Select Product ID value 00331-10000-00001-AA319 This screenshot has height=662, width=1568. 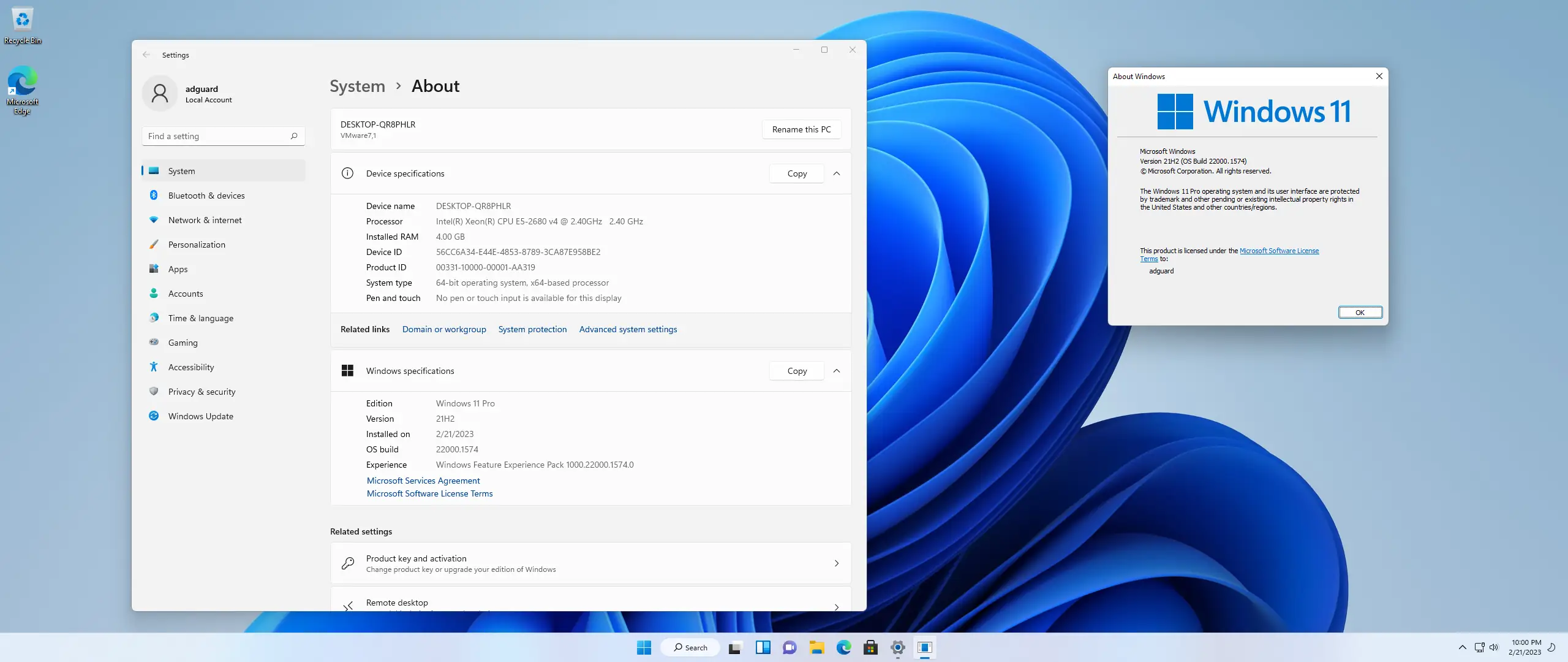[x=485, y=267]
